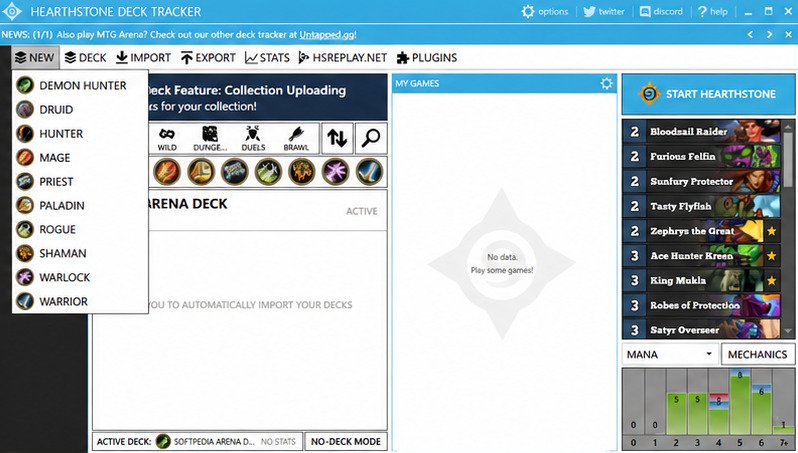Open the PLUGINS menu
The height and width of the screenshot is (453, 798).
click(426, 58)
